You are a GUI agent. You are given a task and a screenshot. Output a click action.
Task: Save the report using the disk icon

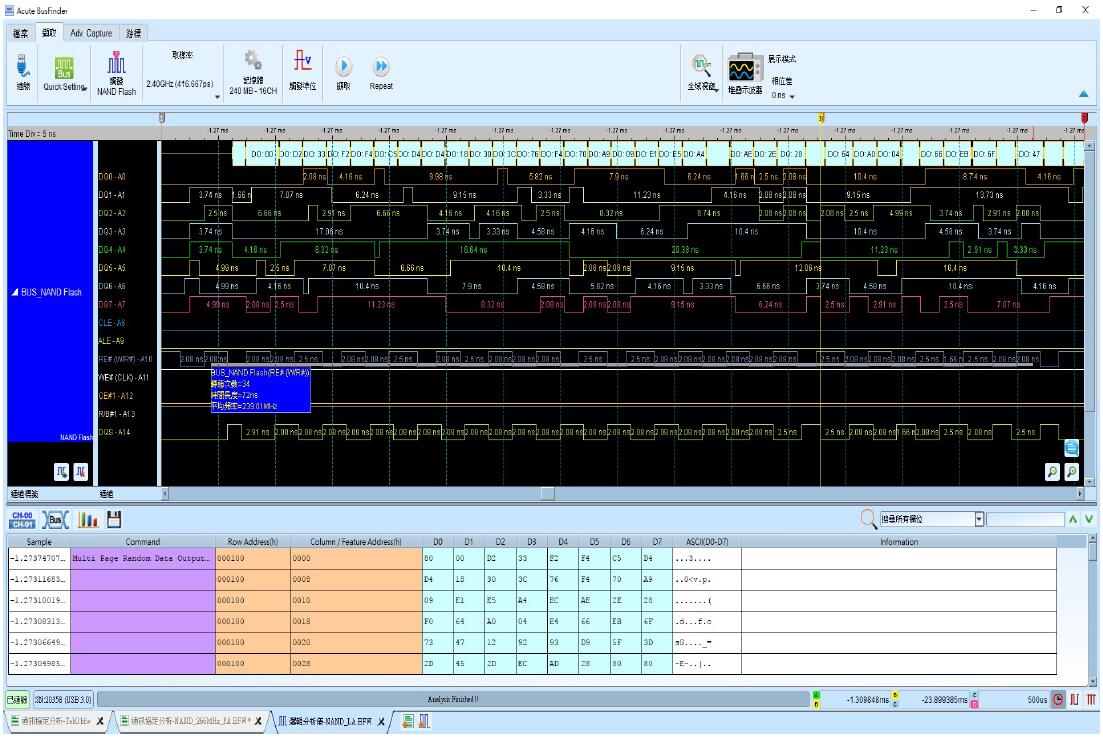click(x=114, y=518)
